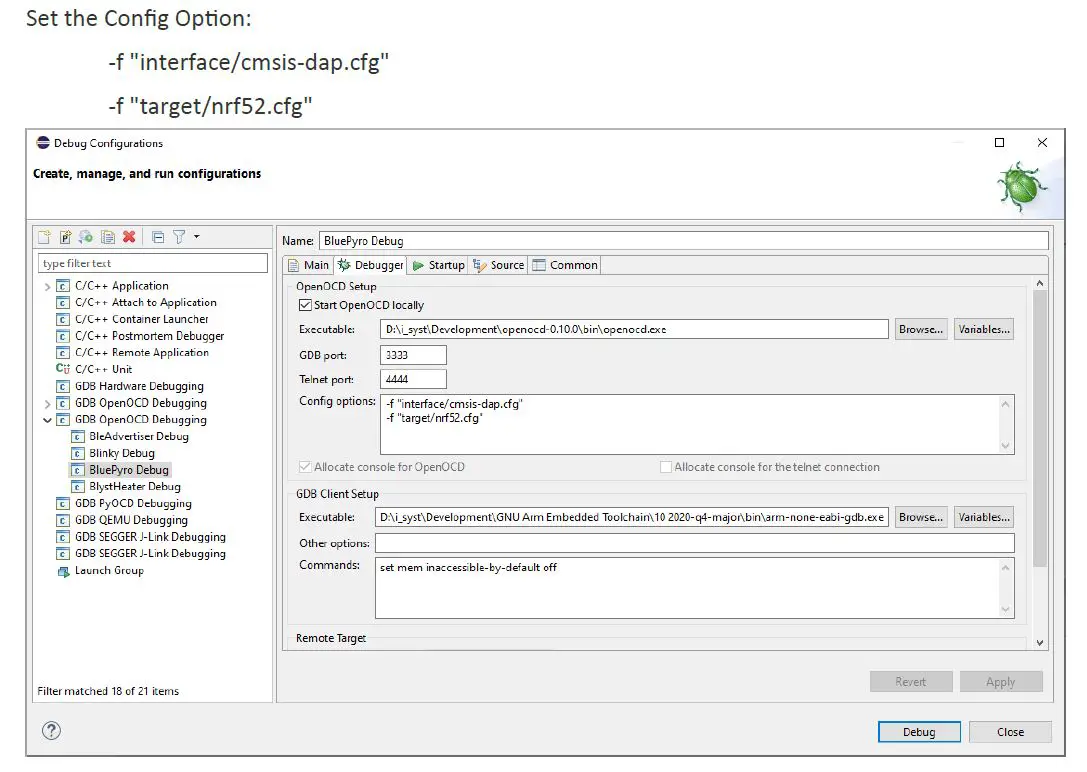Viewport: 1087px width, 772px height.
Task: Delete the selected launch configuration
Action: click(129, 237)
